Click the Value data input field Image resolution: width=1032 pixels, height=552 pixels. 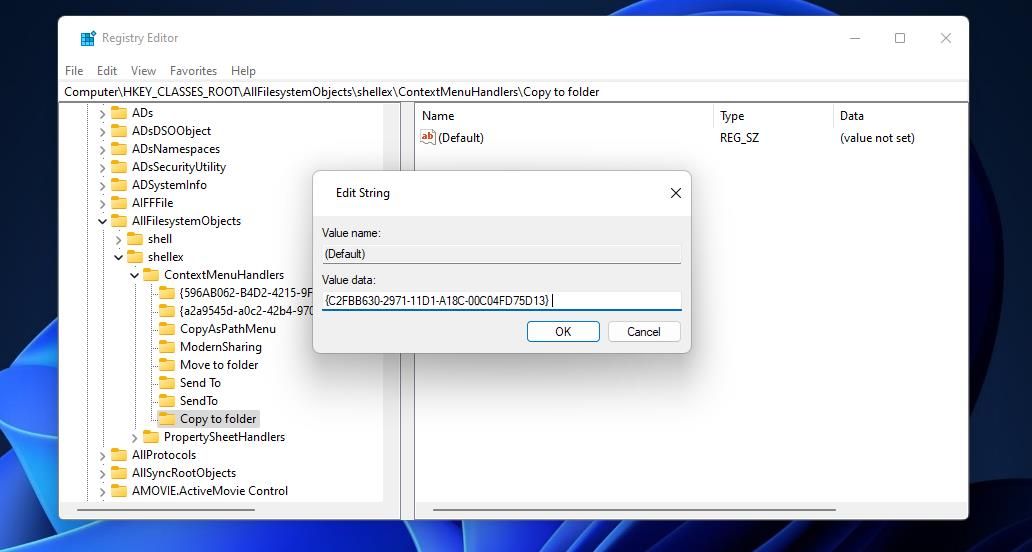click(502, 301)
